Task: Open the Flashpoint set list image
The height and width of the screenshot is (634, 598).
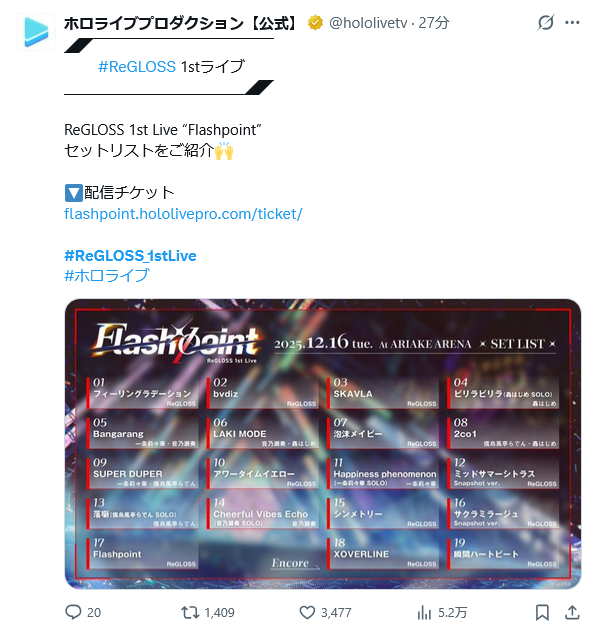Action: 323,444
